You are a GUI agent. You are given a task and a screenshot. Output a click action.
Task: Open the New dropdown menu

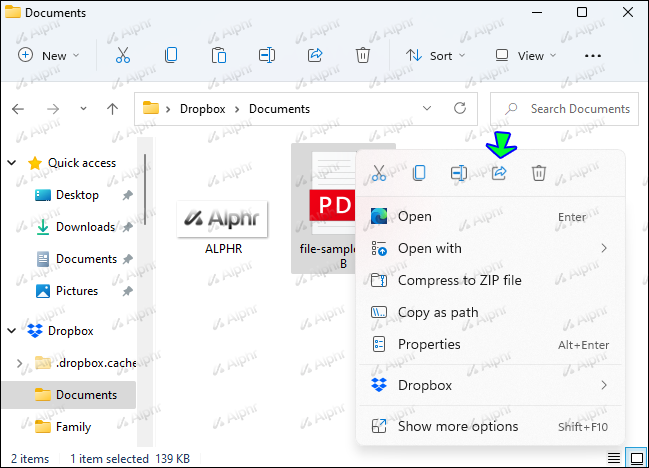click(48, 55)
